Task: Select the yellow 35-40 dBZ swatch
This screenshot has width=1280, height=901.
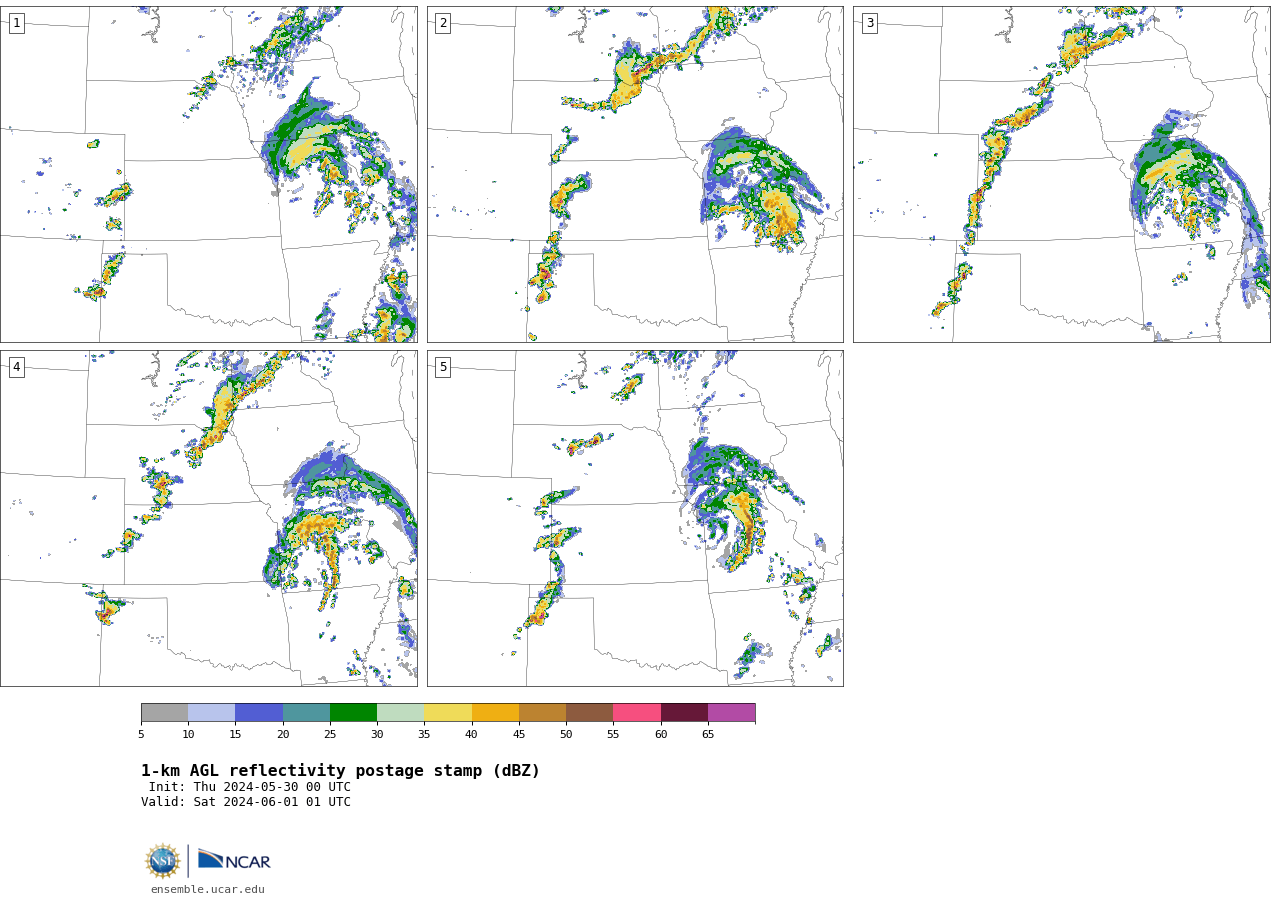Action: pyautogui.click(x=448, y=712)
